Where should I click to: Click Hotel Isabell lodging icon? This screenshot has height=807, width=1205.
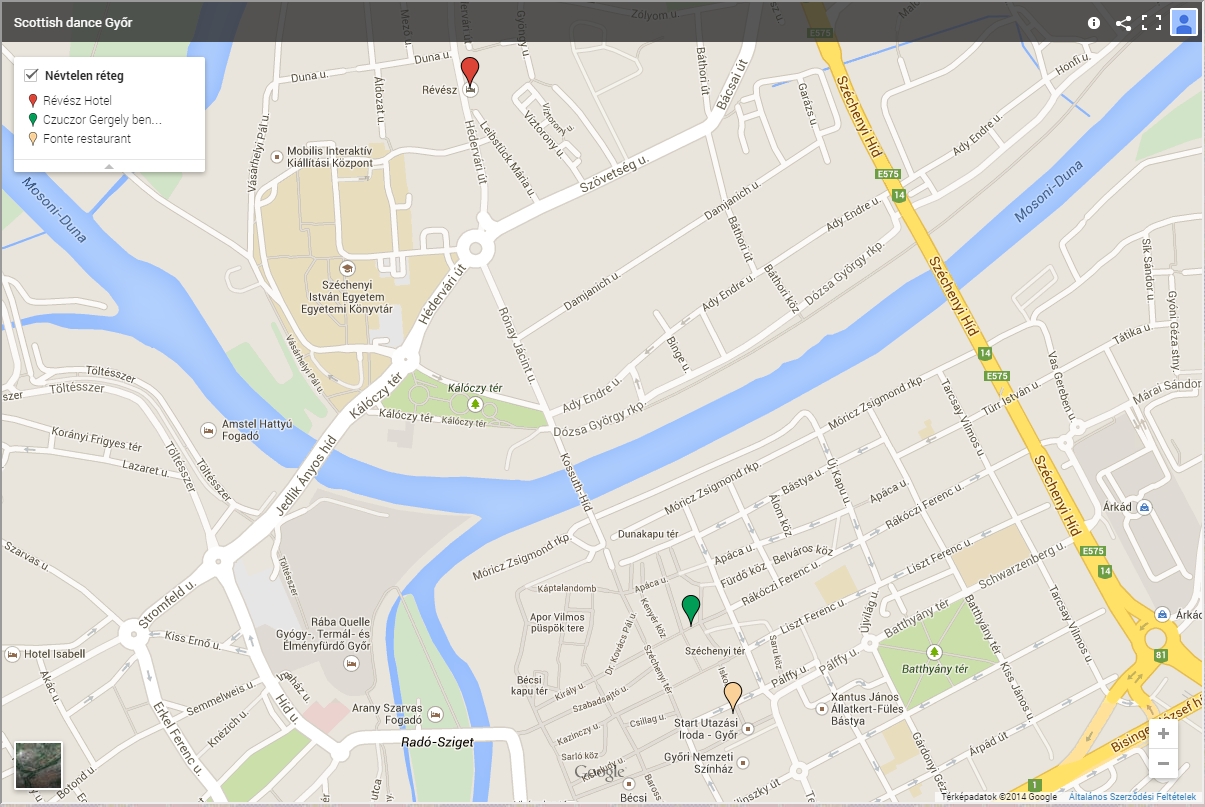click(x=13, y=655)
